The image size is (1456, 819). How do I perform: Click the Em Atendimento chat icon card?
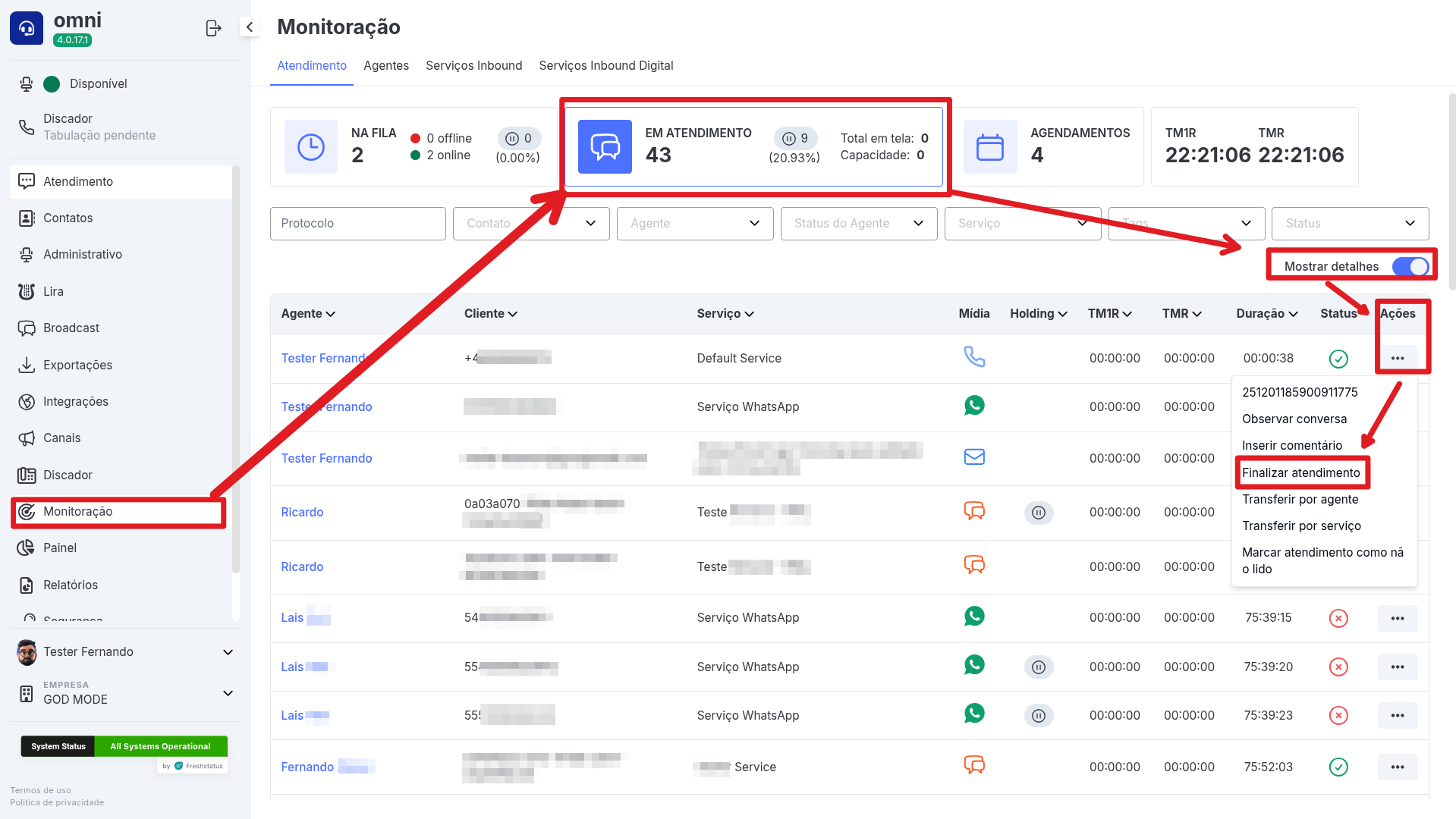pyautogui.click(x=605, y=146)
